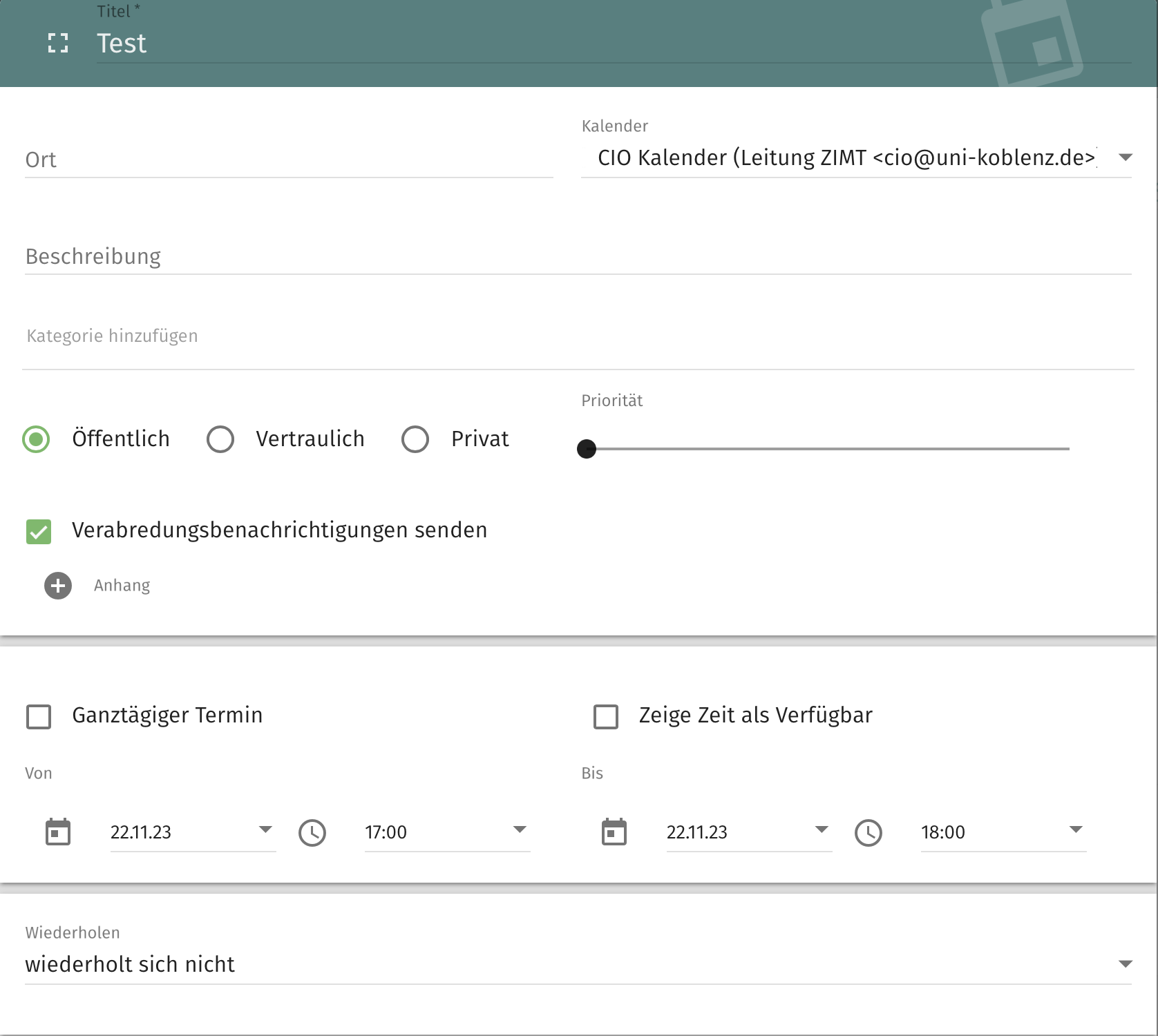Click the clock icon for Von time
Viewport: 1158px width, 1036px height.
[x=312, y=833]
